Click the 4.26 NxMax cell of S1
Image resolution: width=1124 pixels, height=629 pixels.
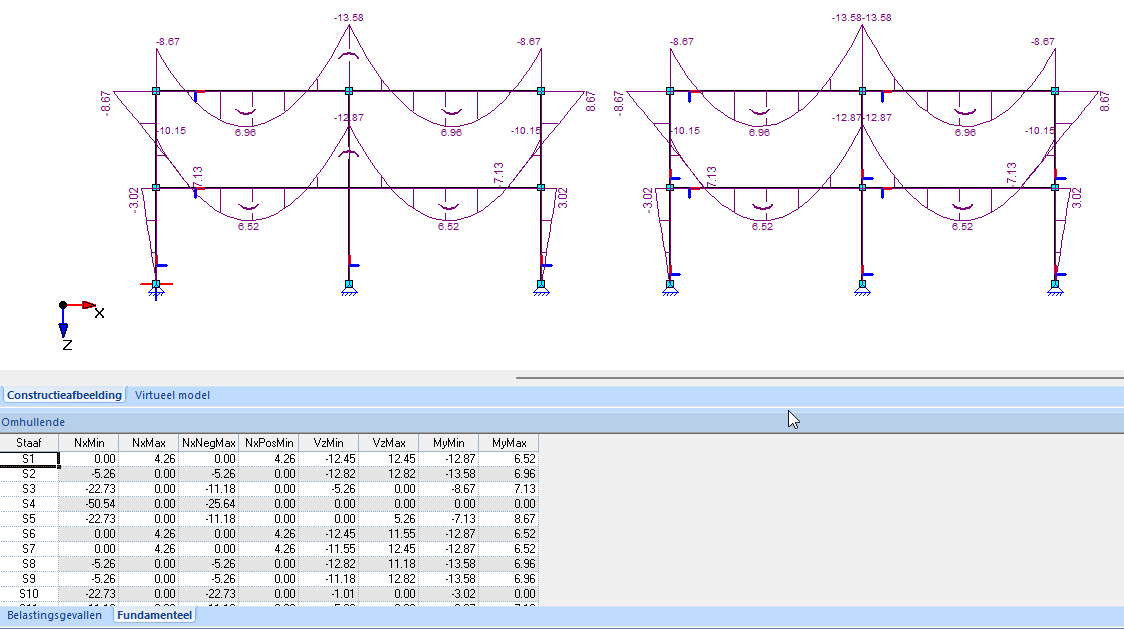point(149,459)
